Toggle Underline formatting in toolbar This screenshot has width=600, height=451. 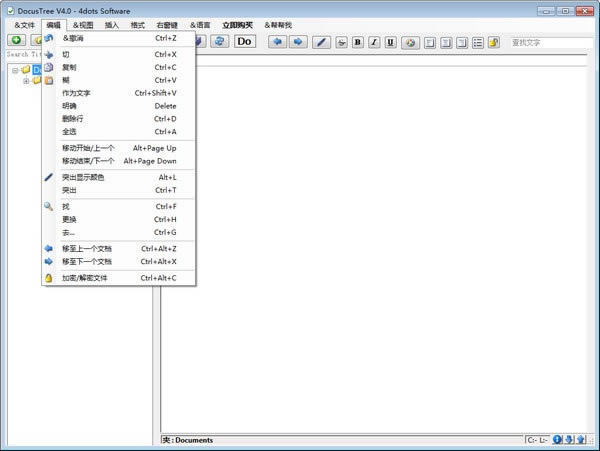(390, 42)
